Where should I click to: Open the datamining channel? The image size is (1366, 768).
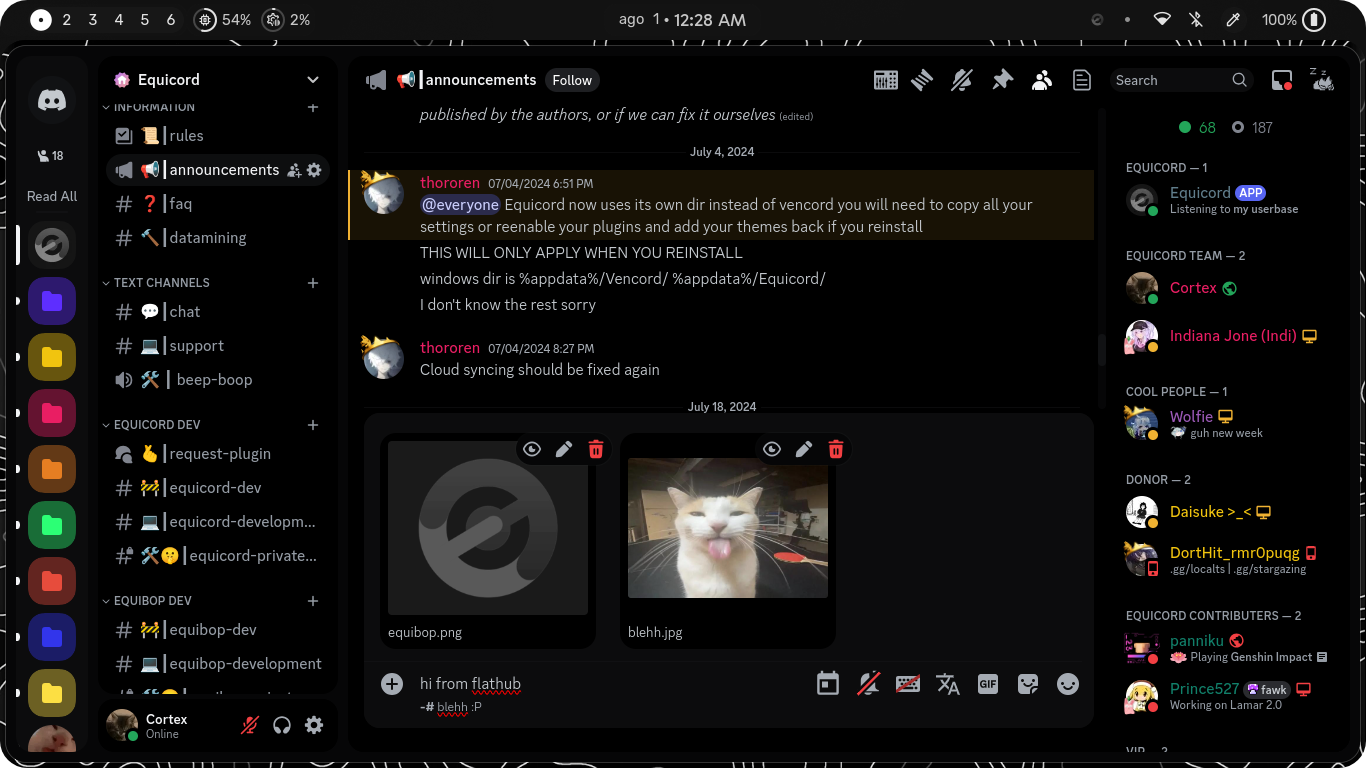[218, 238]
